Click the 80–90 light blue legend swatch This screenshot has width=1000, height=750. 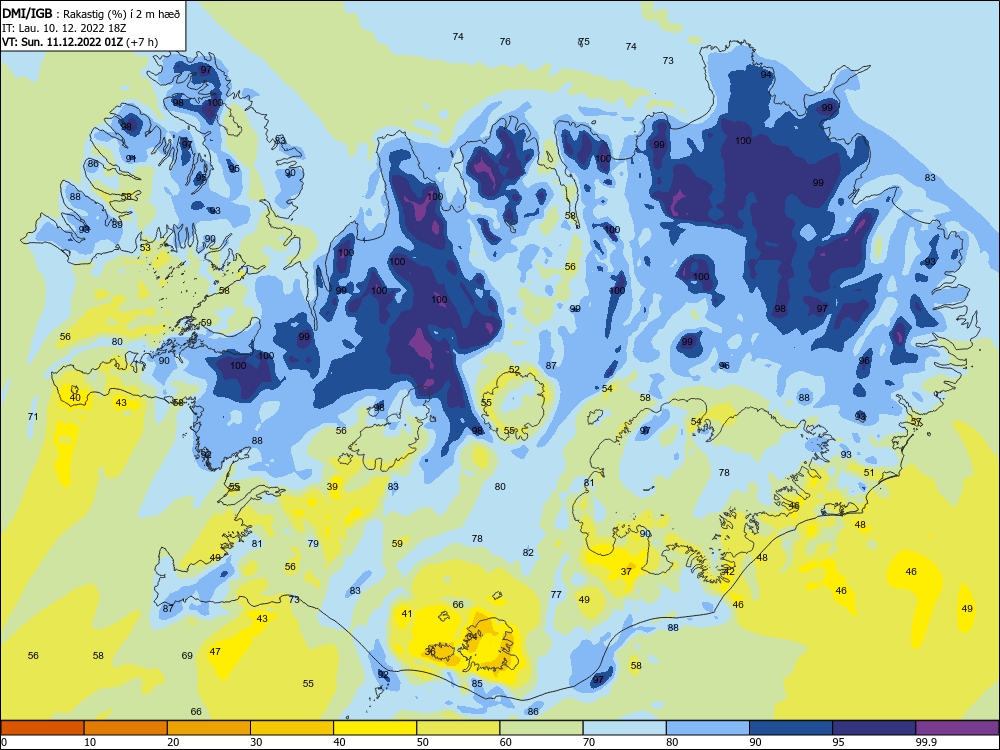coord(708,728)
